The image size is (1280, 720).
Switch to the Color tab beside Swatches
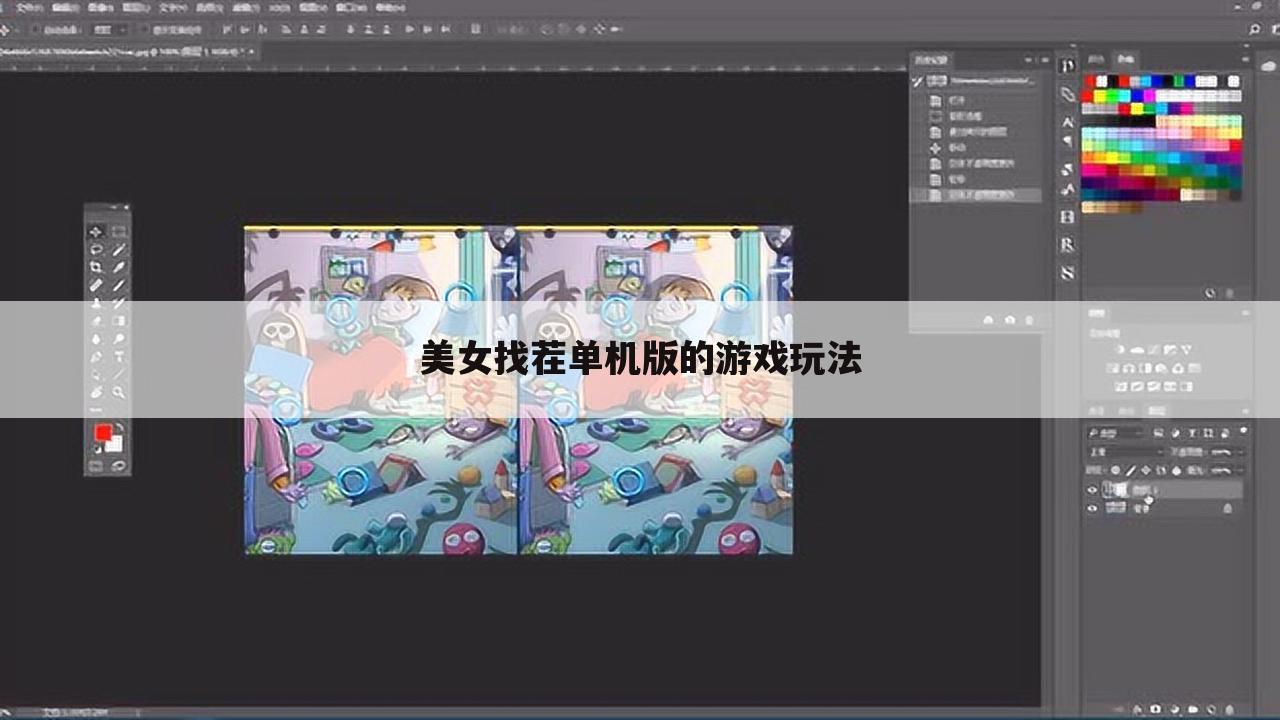coord(1096,59)
